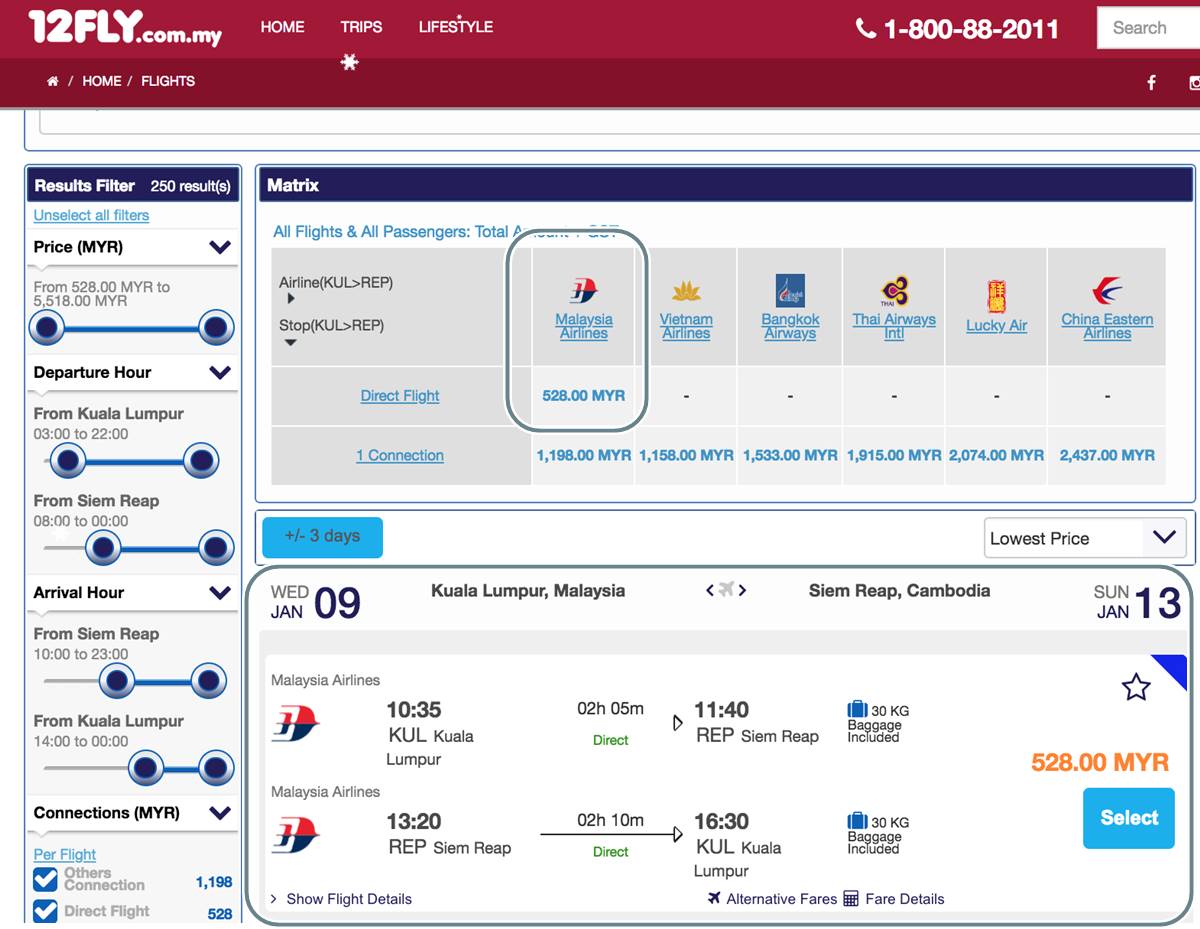This screenshot has height=929, width=1200.
Task: Go to HOME in breadcrumb
Action: 101,81
